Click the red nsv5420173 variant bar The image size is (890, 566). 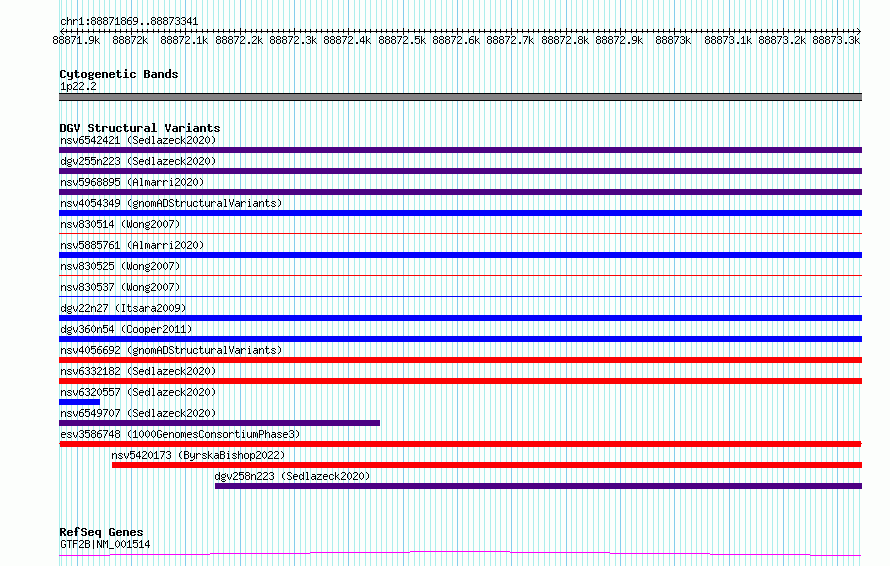(x=487, y=465)
